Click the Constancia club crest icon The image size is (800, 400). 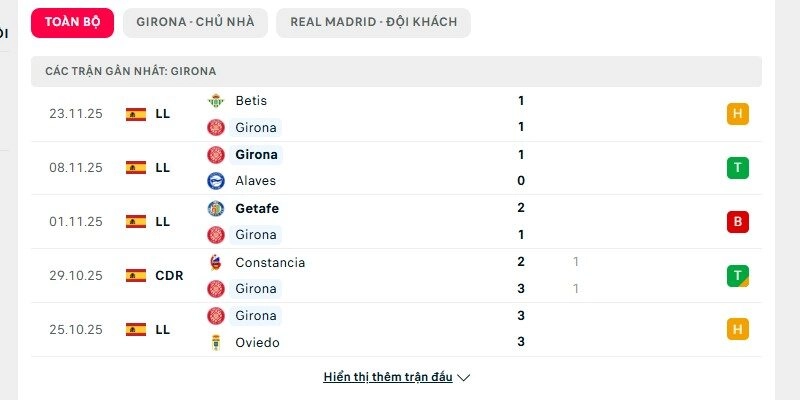(x=215, y=263)
